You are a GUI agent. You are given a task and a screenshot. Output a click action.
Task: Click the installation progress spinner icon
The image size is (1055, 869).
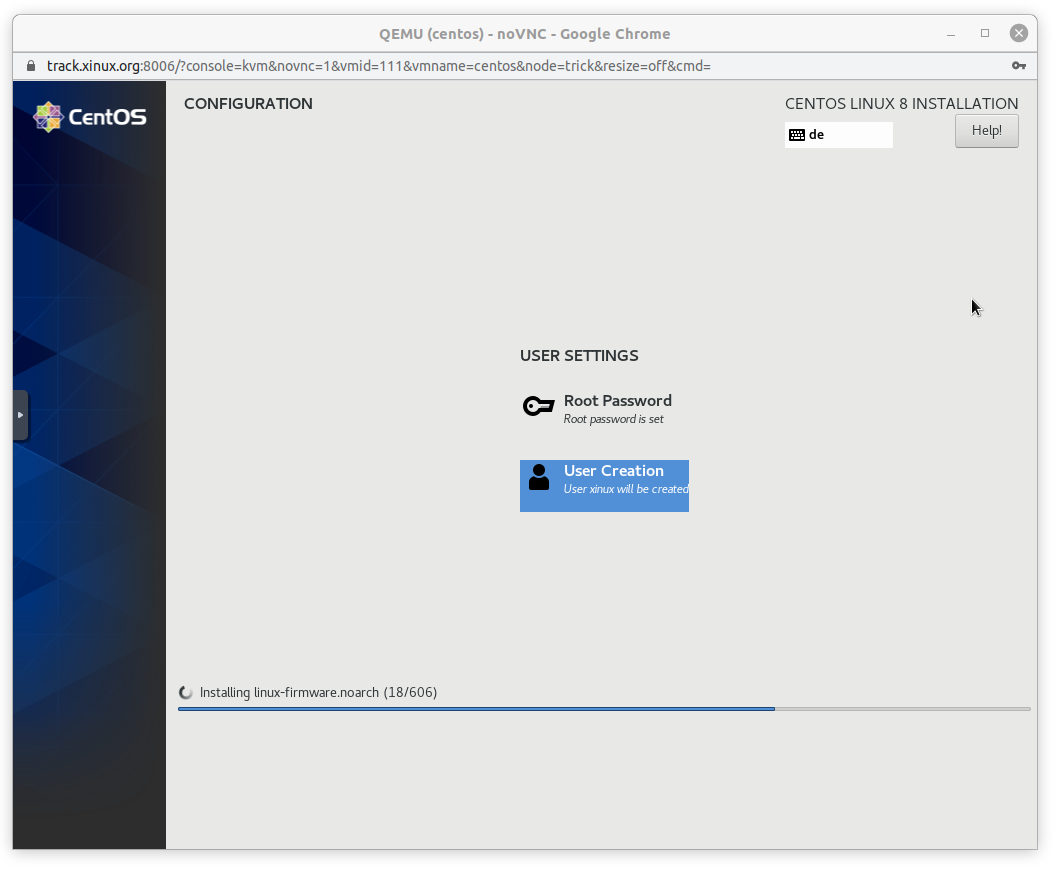185,693
